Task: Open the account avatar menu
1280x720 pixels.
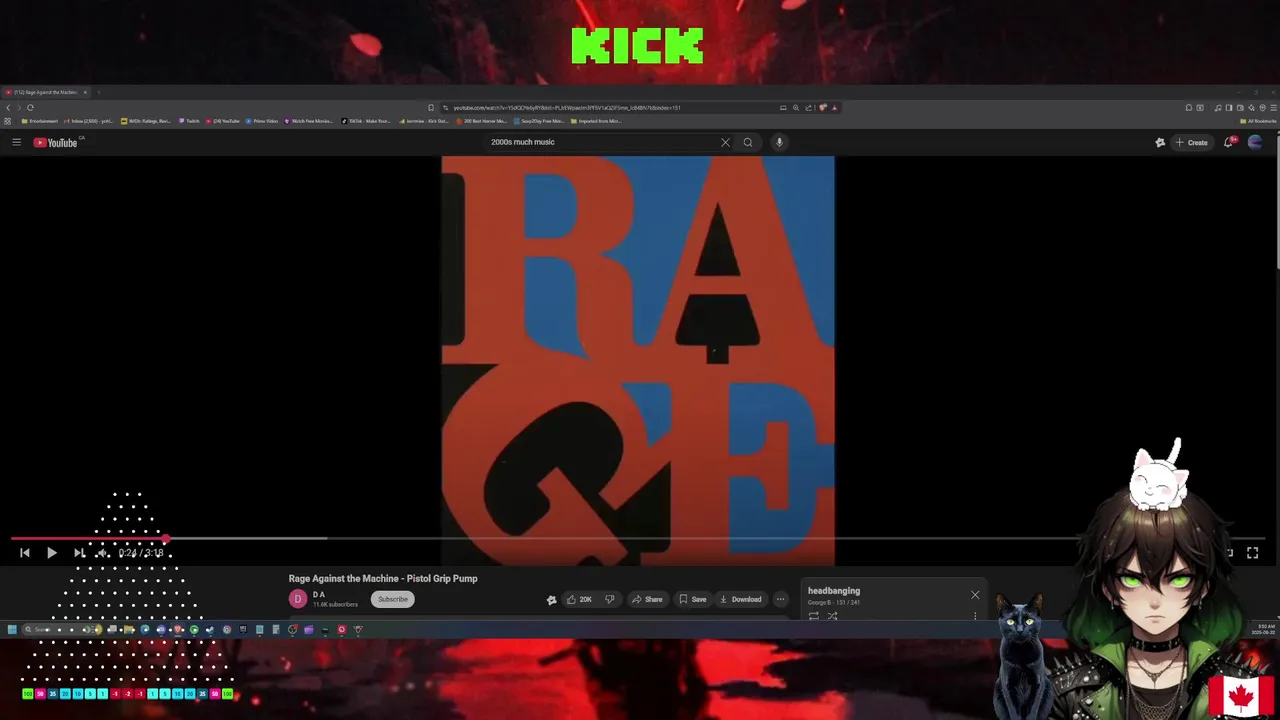Action: point(1255,142)
